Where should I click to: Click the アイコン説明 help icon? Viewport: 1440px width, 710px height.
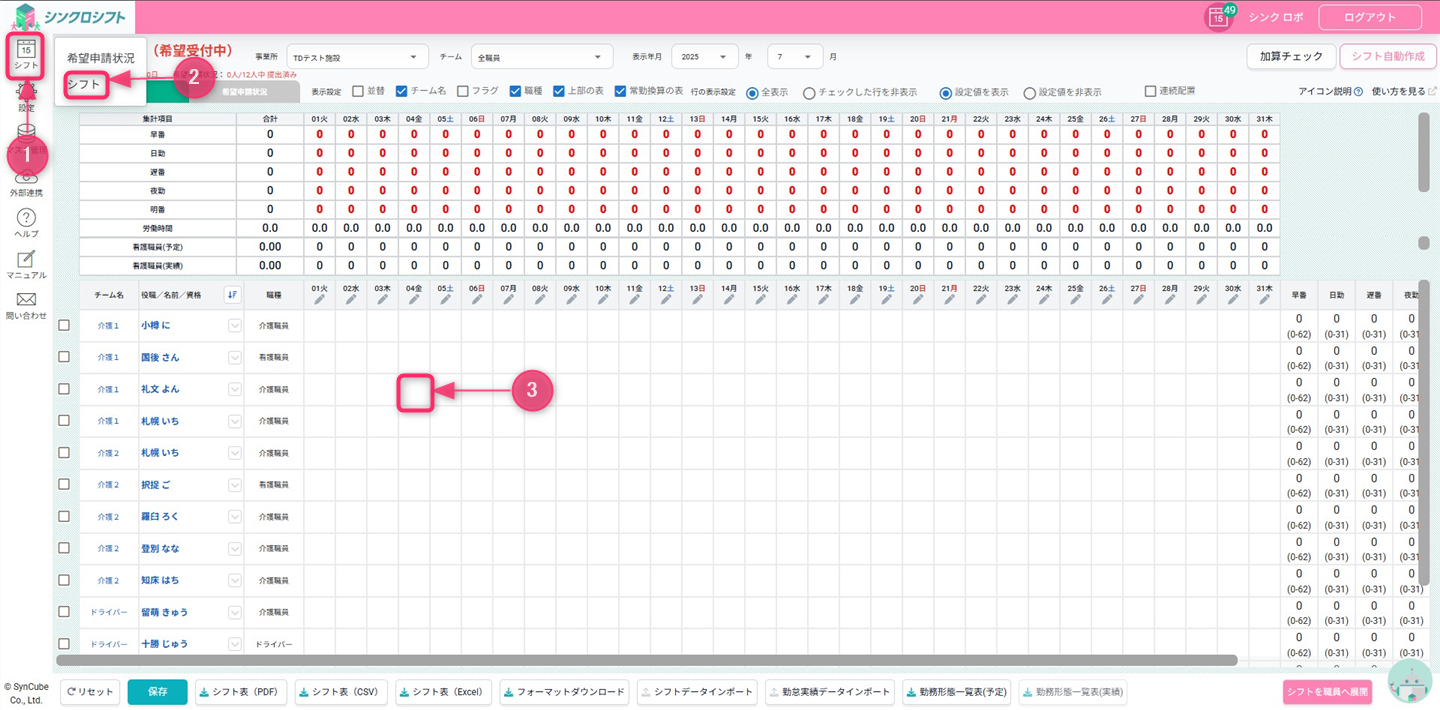(1358, 92)
